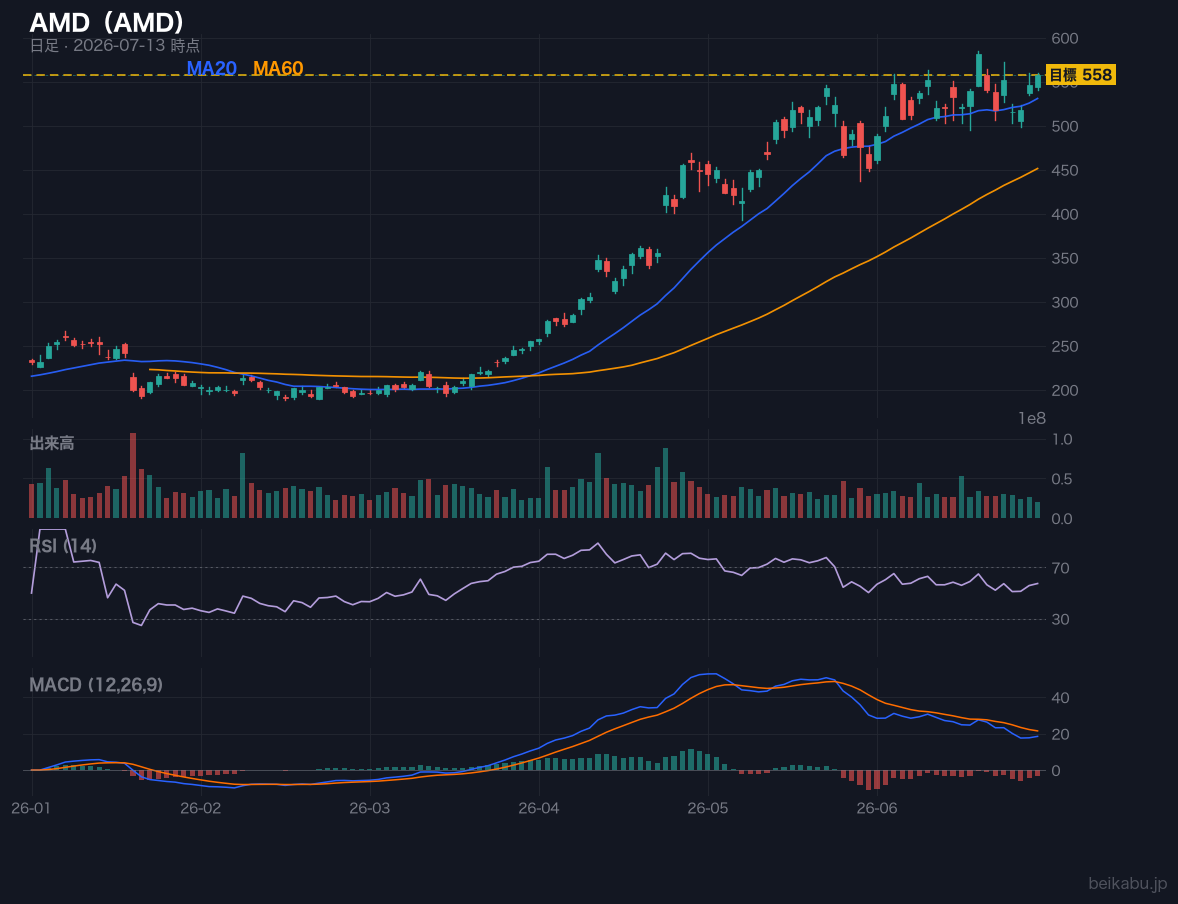Screen dimensions: 1178x904
Task: Click the 600 price axis label
Action: tap(1065, 38)
